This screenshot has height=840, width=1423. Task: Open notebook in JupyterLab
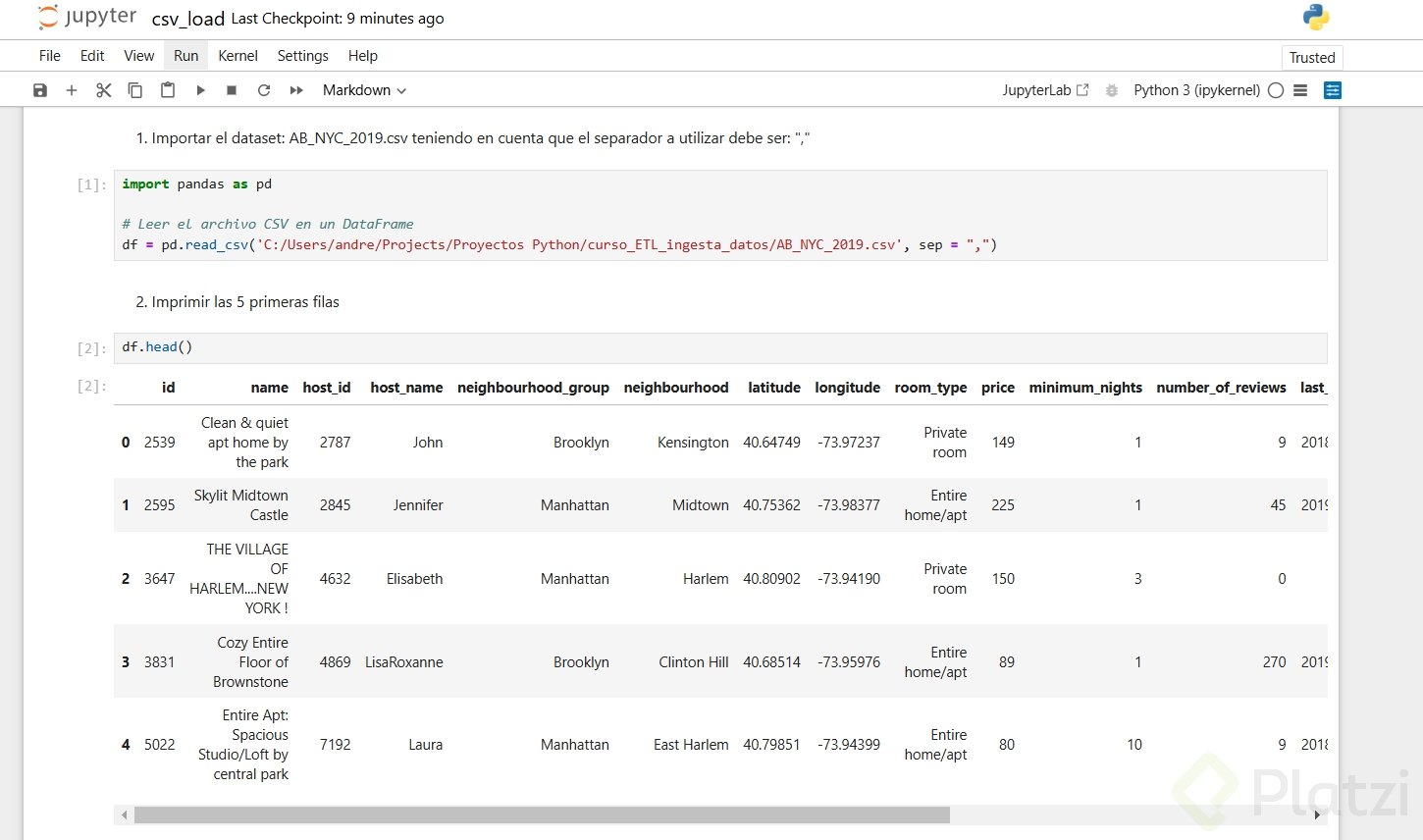click(x=1045, y=90)
